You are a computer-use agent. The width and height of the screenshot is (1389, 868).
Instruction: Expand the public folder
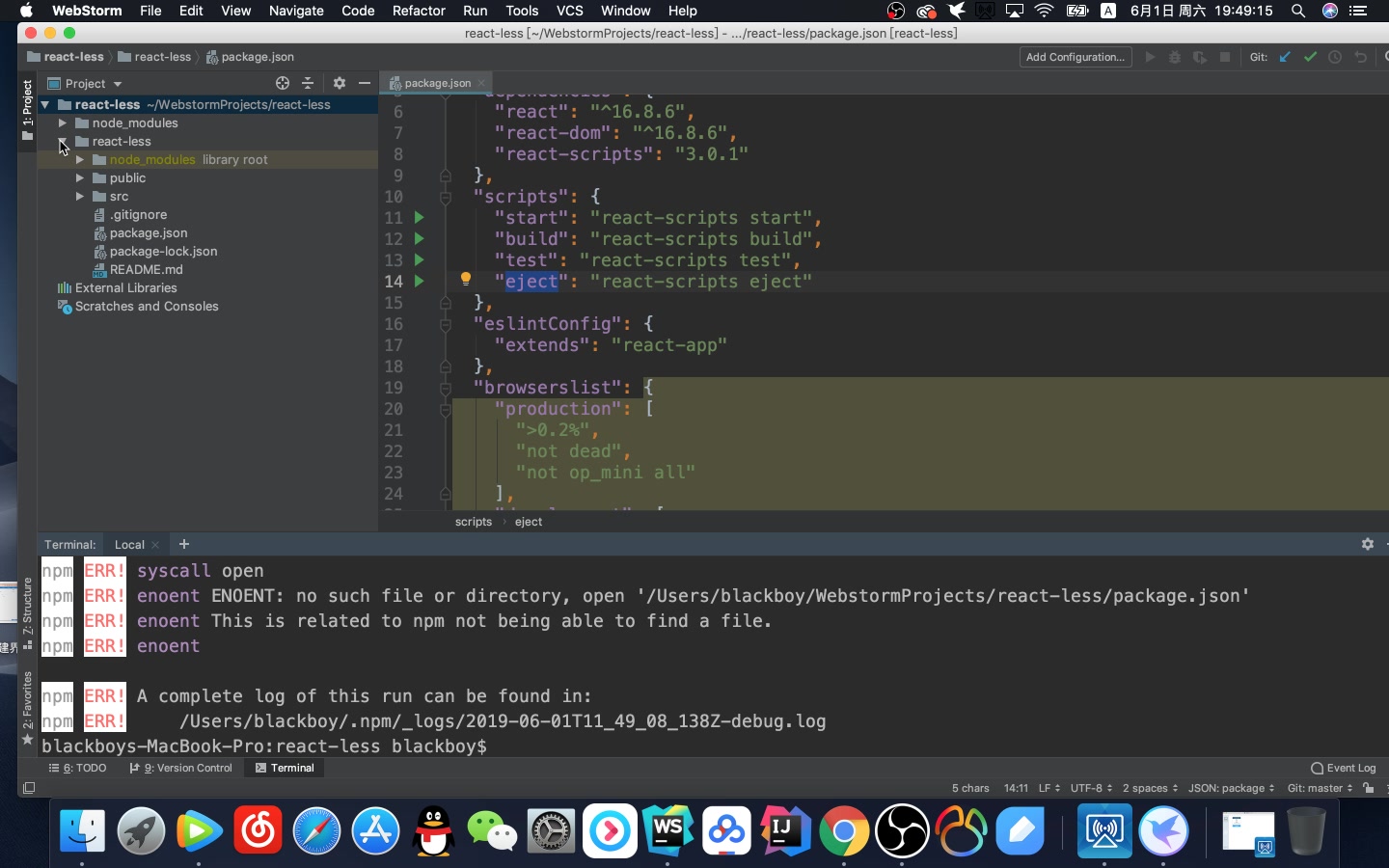click(x=80, y=178)
